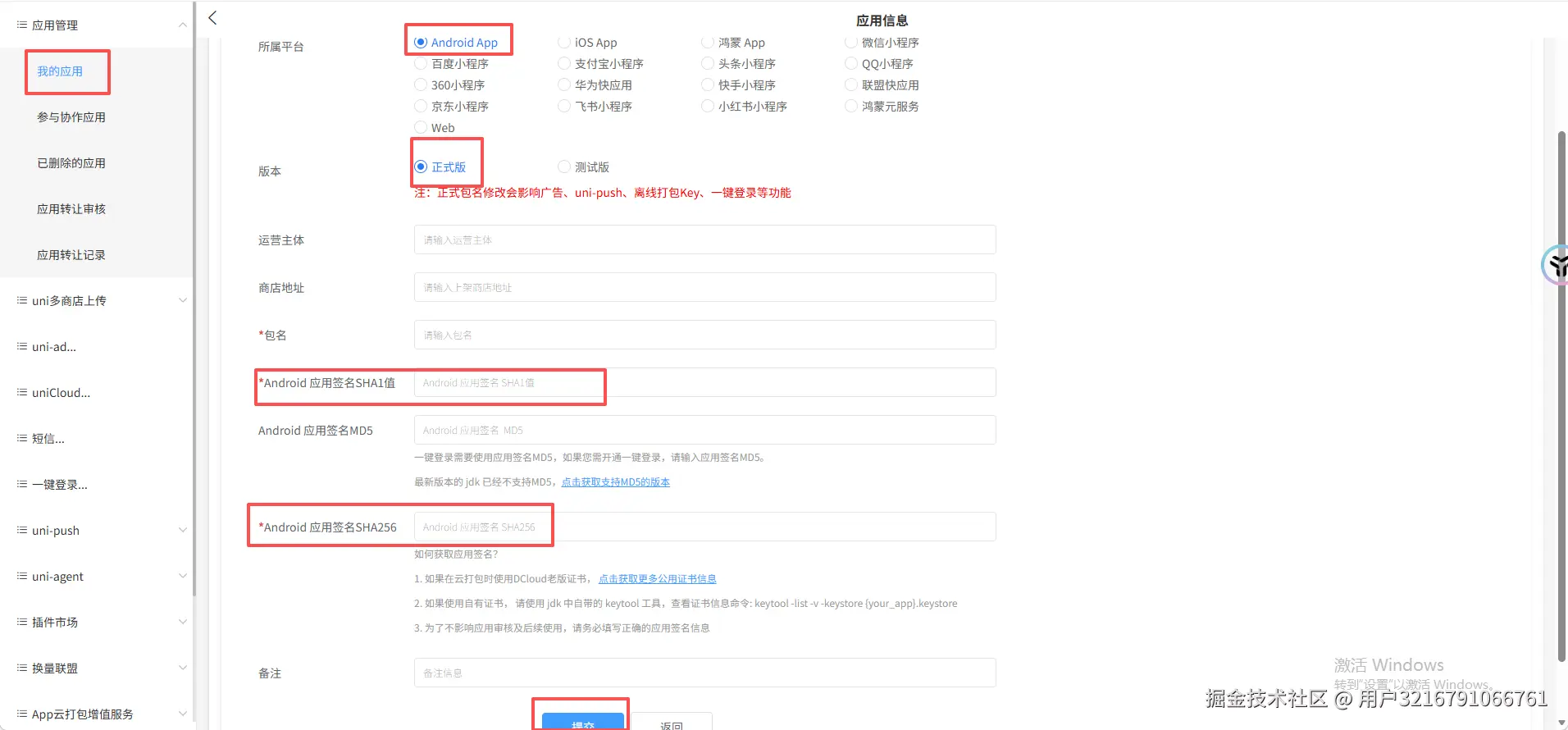This screenshot has height=730, width=1568.
Task: Select the 快手小程序 radio button
Action: 708,85
